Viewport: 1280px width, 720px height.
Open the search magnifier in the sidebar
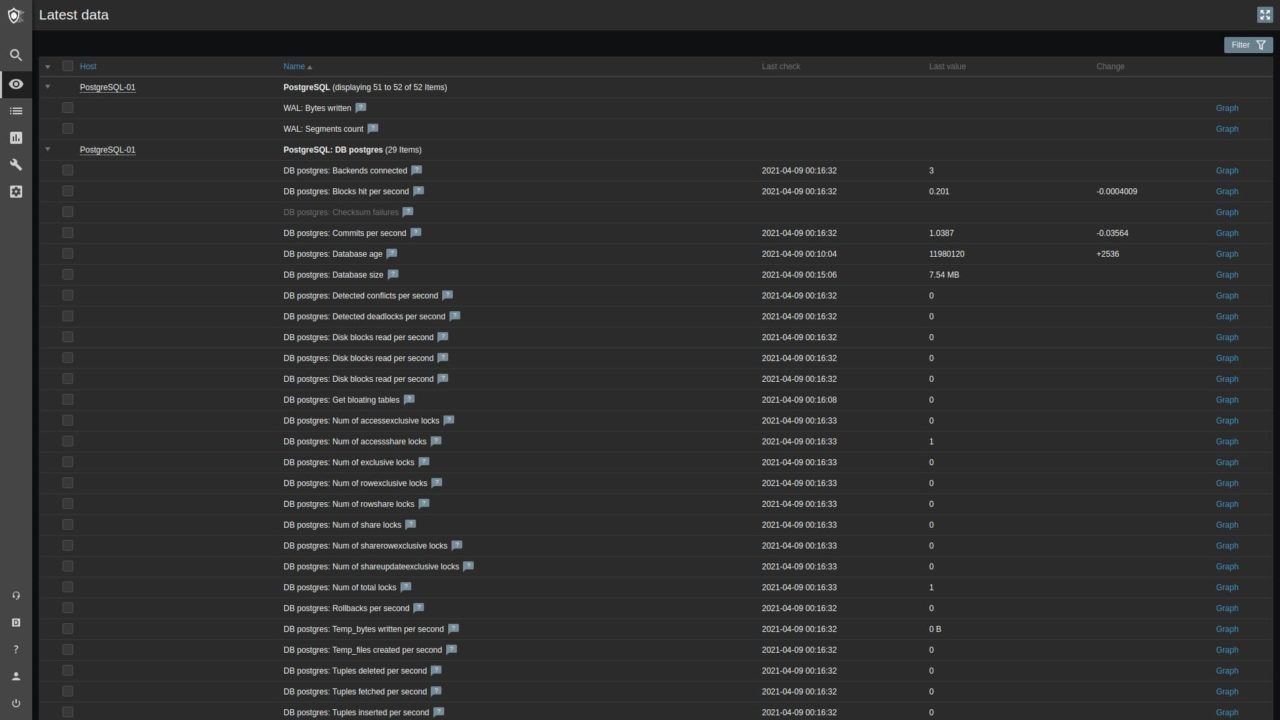click(16, 55)
